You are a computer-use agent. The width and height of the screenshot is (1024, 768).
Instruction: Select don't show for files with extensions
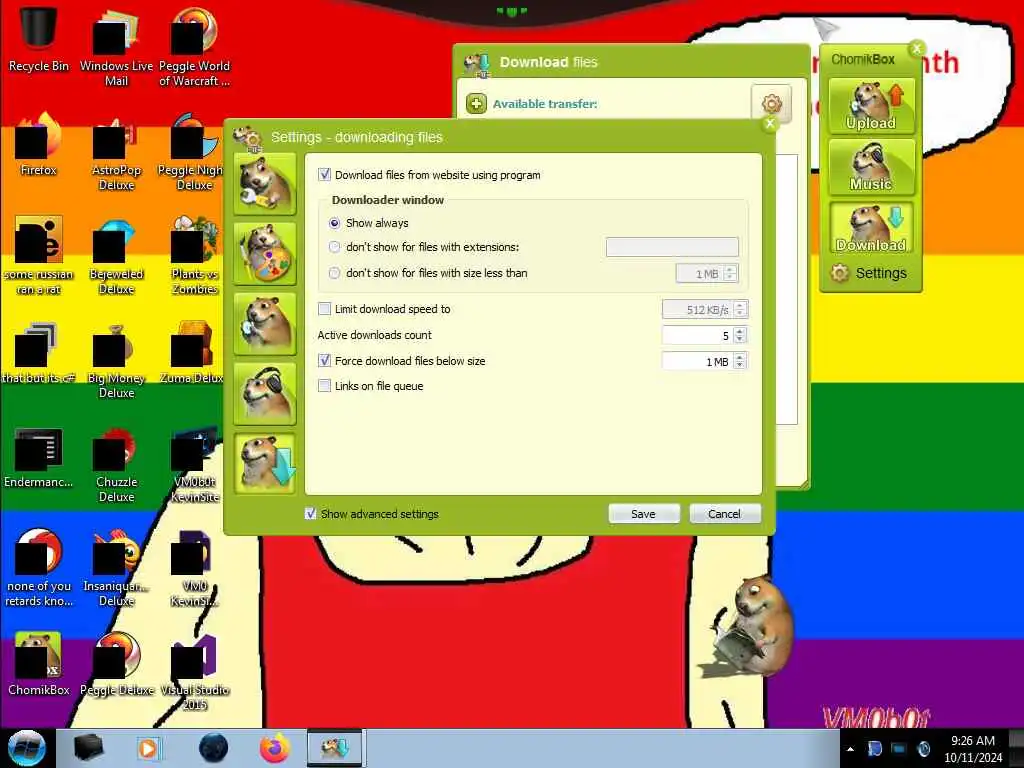click(x=334, y=247)
